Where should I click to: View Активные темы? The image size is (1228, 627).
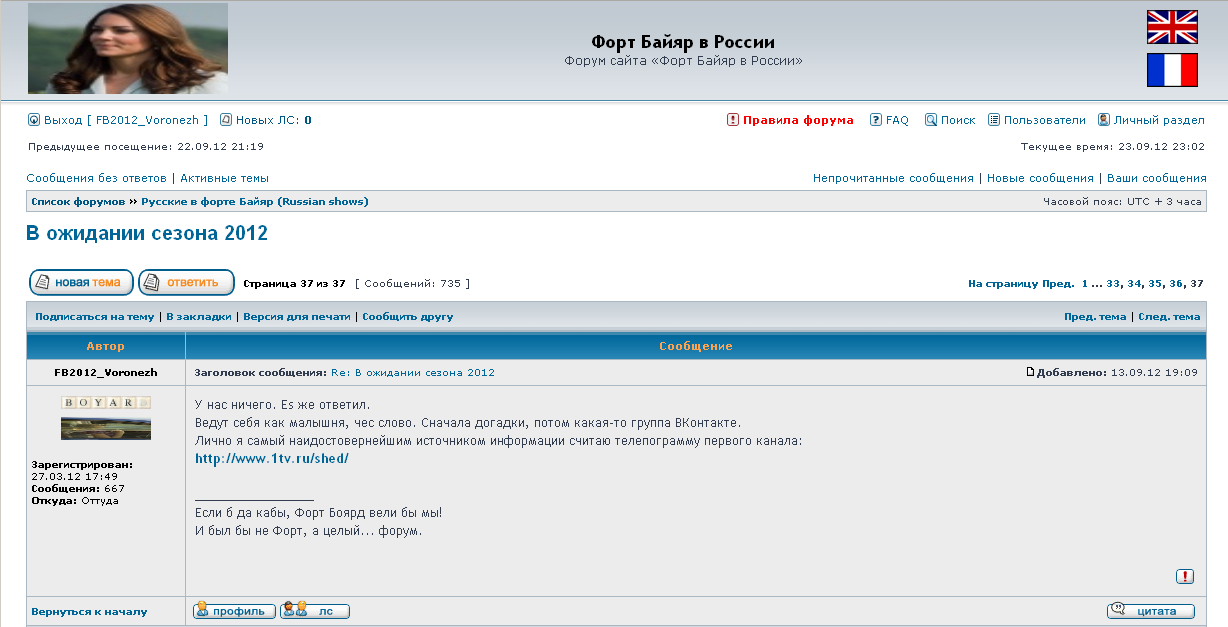click(224, 178)
